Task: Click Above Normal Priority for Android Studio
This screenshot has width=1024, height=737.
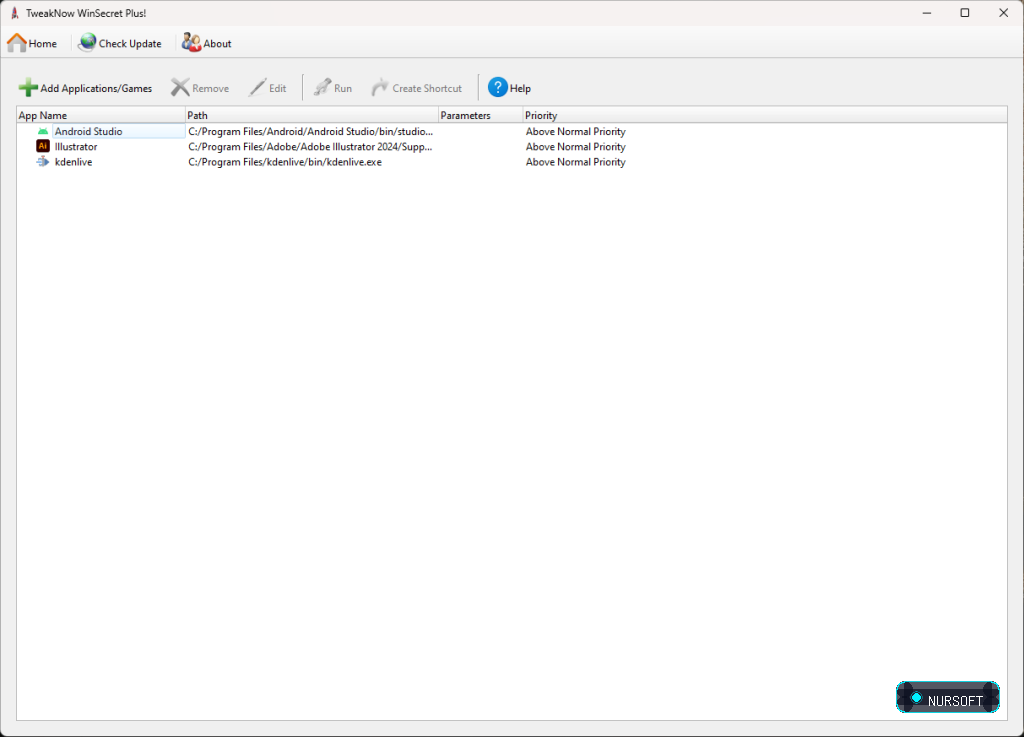Action: click(575, 131)
